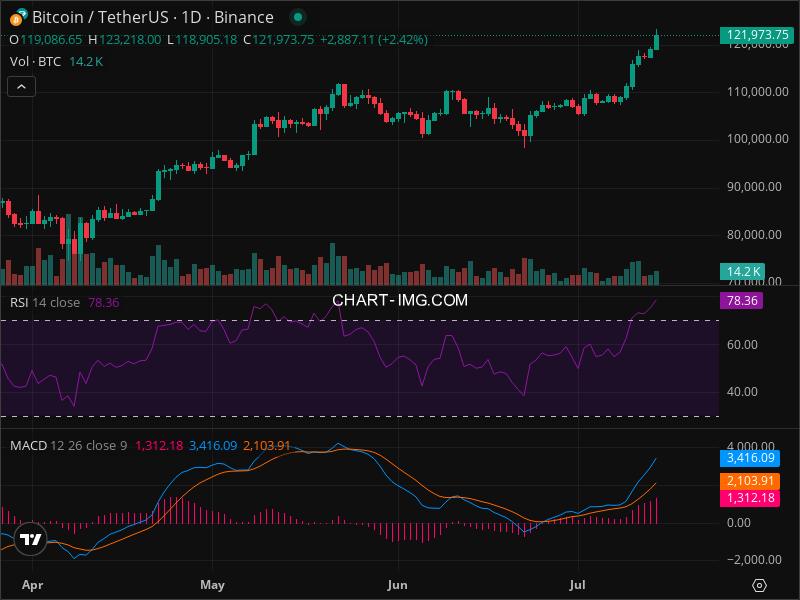Click the May label on the time axis

tap(212, 585)
